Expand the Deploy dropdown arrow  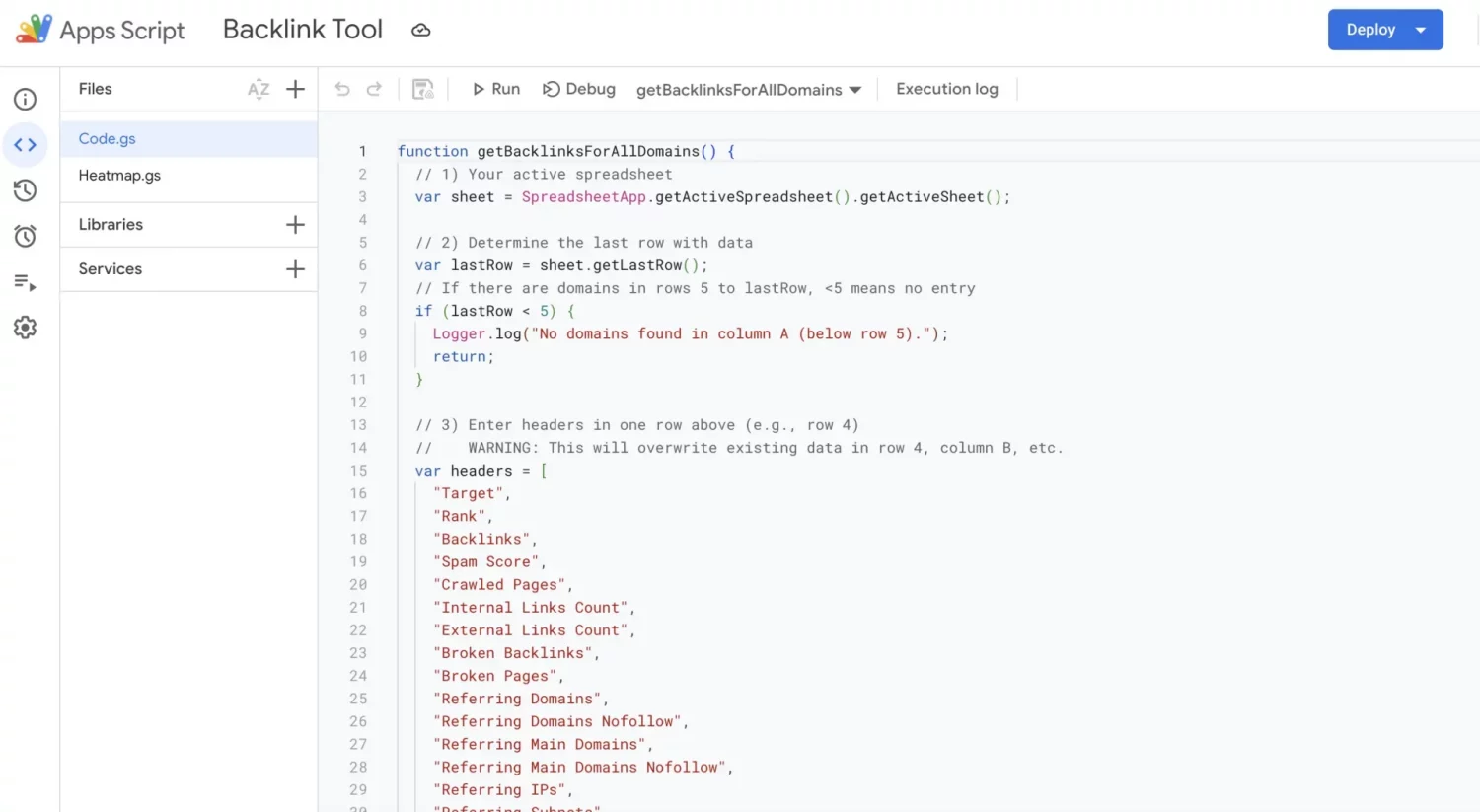coord(1422,30)
